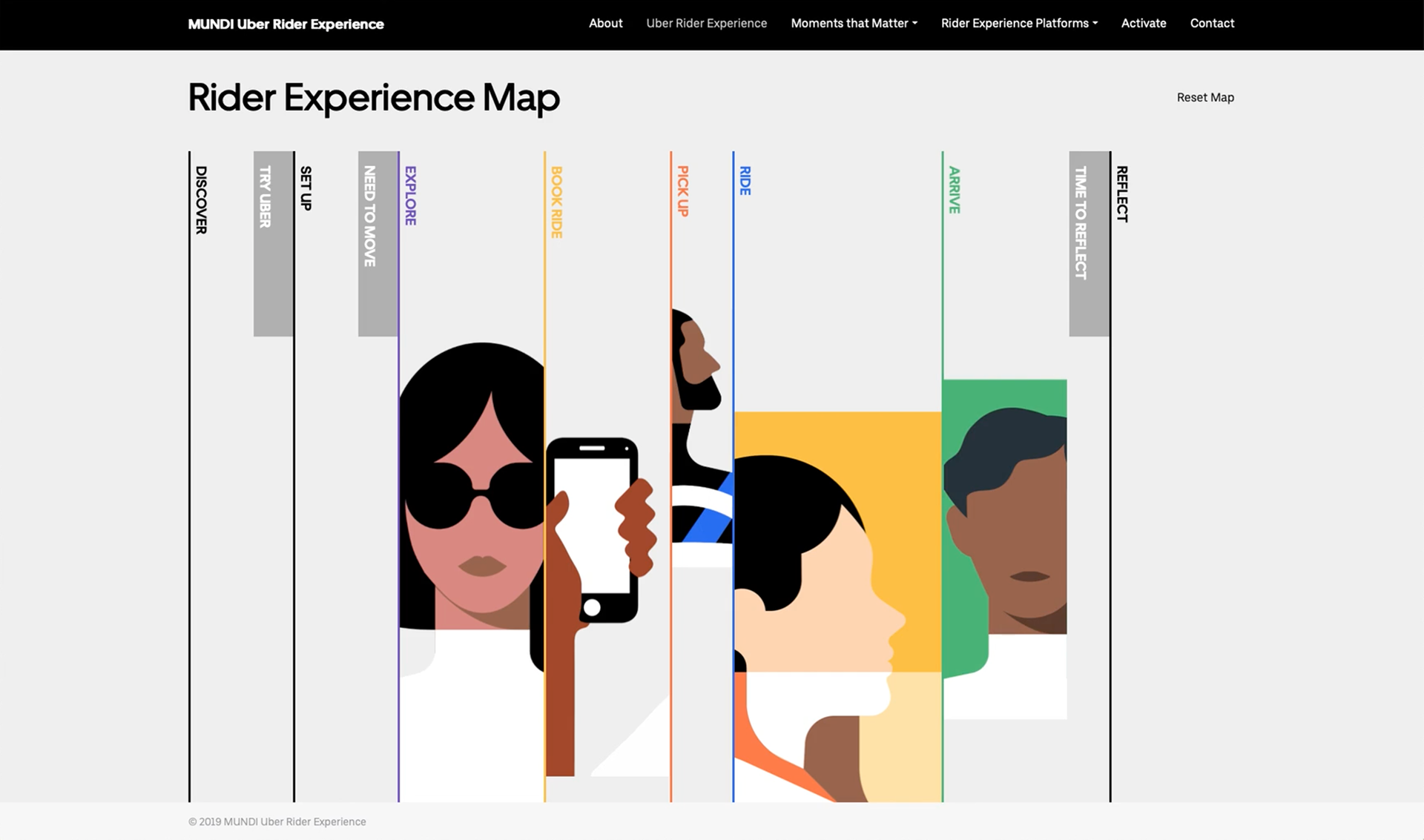The image size is (1424, 840).
Task: Expand the Rider Experience Platforms dropdown
Action: point(1019,23)
